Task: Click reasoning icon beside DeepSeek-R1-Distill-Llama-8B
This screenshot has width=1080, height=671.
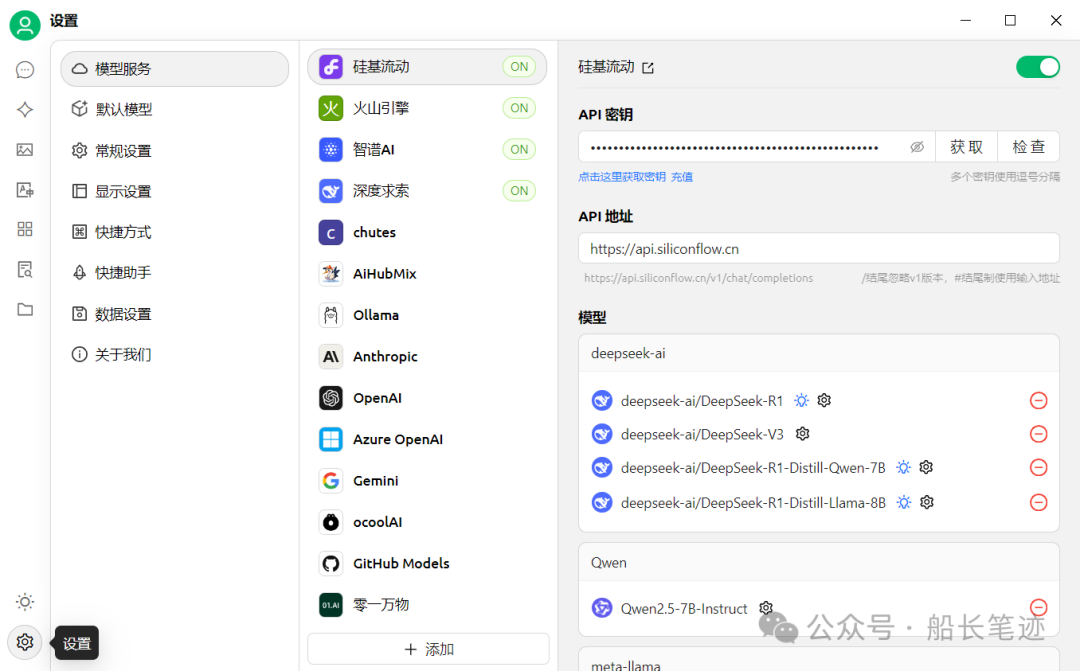Action: coord(904,502)
